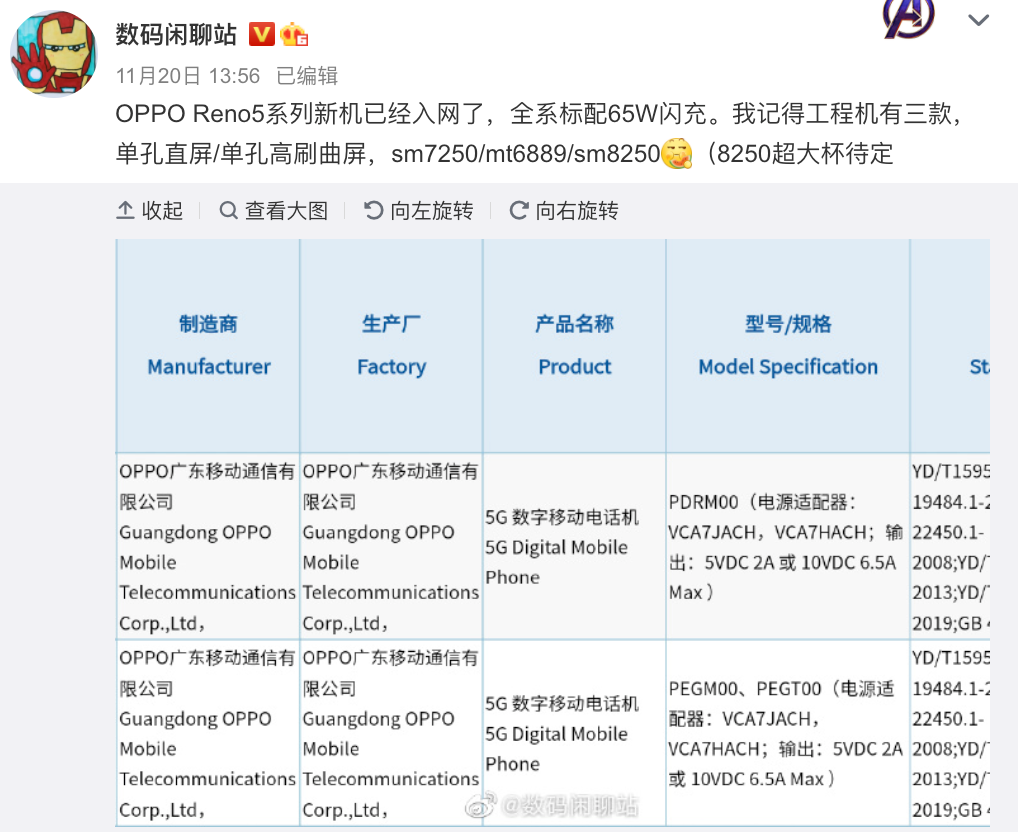Open the post timestamp 11月20日 13:56

coord(188,76)
